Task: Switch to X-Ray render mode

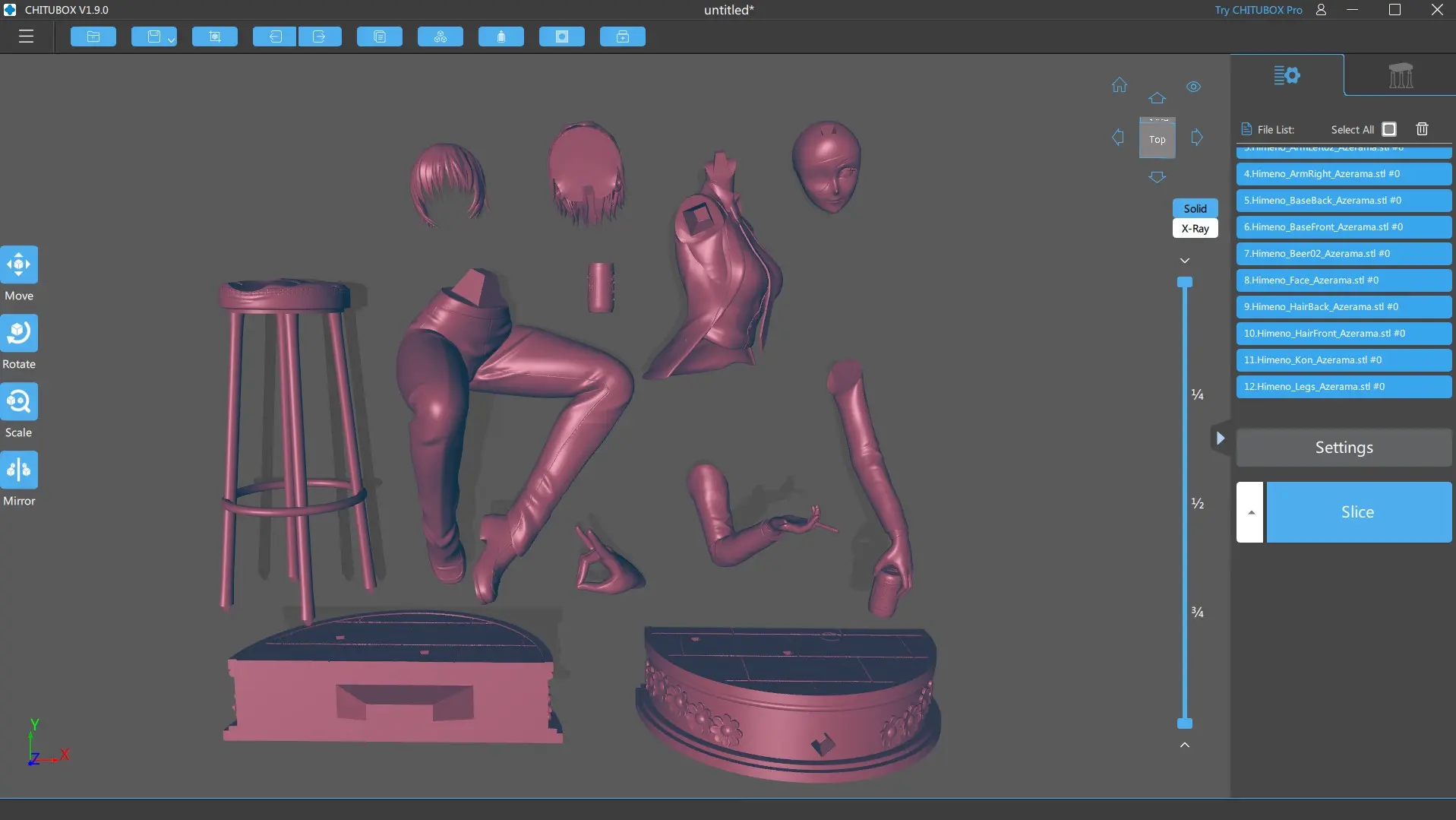Action: [1195, 228]
